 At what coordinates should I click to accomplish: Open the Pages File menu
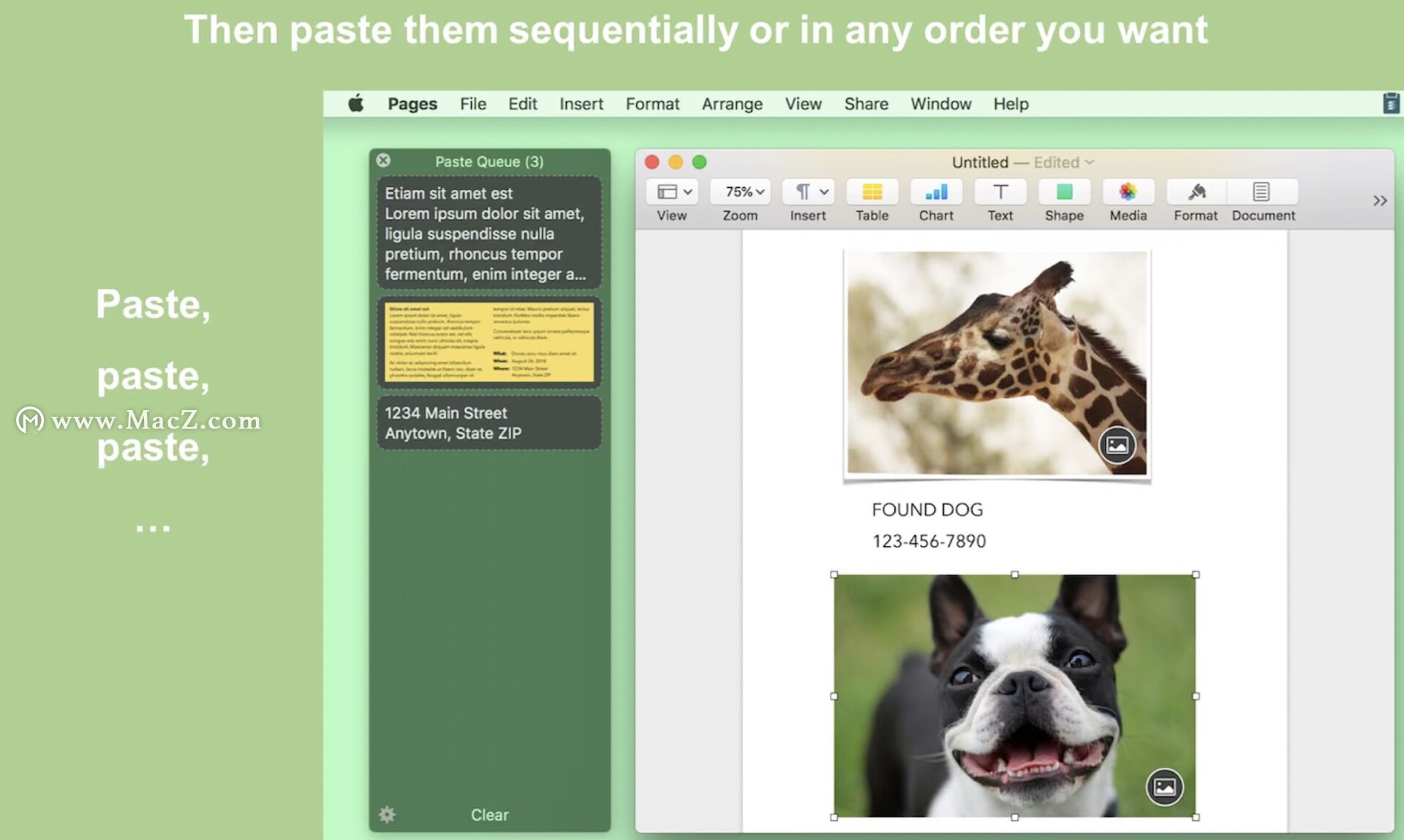click(473, 104)
